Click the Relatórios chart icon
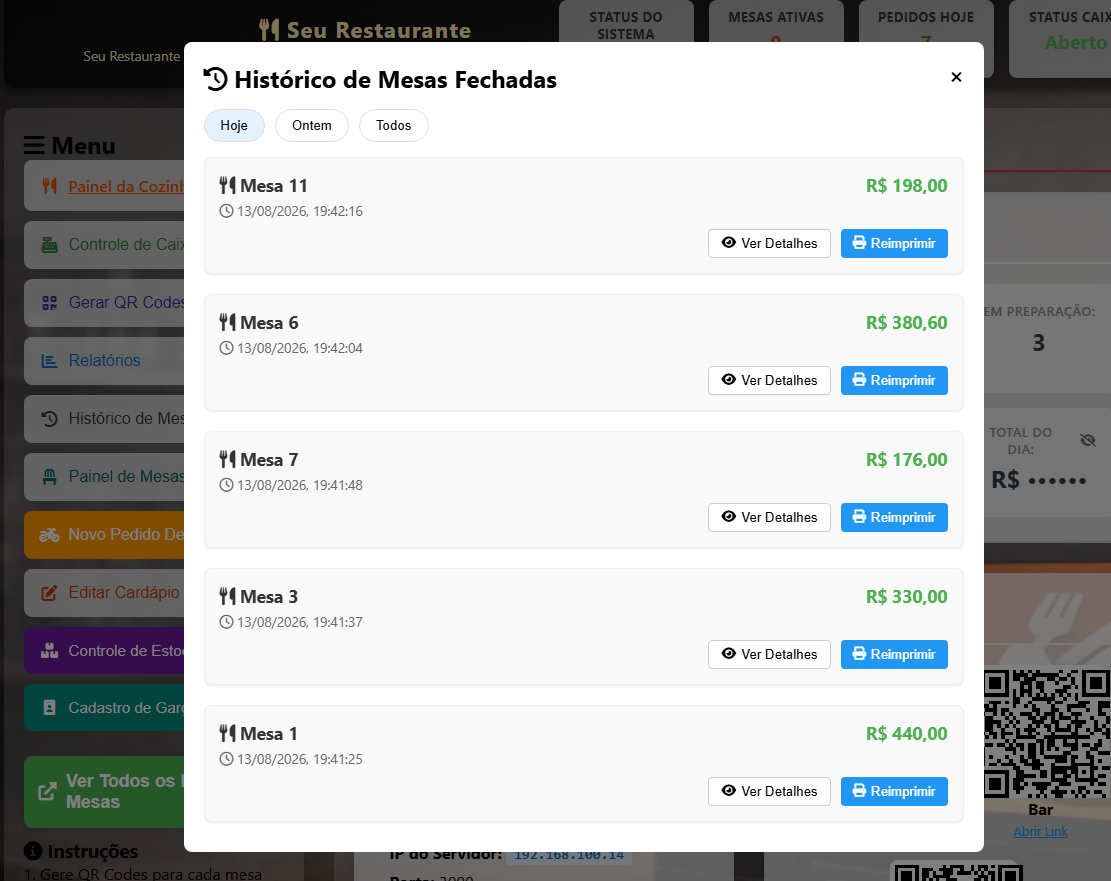The width and height of the screenshot is (1111, 881). pyautogui.click(x=49, y=361)
